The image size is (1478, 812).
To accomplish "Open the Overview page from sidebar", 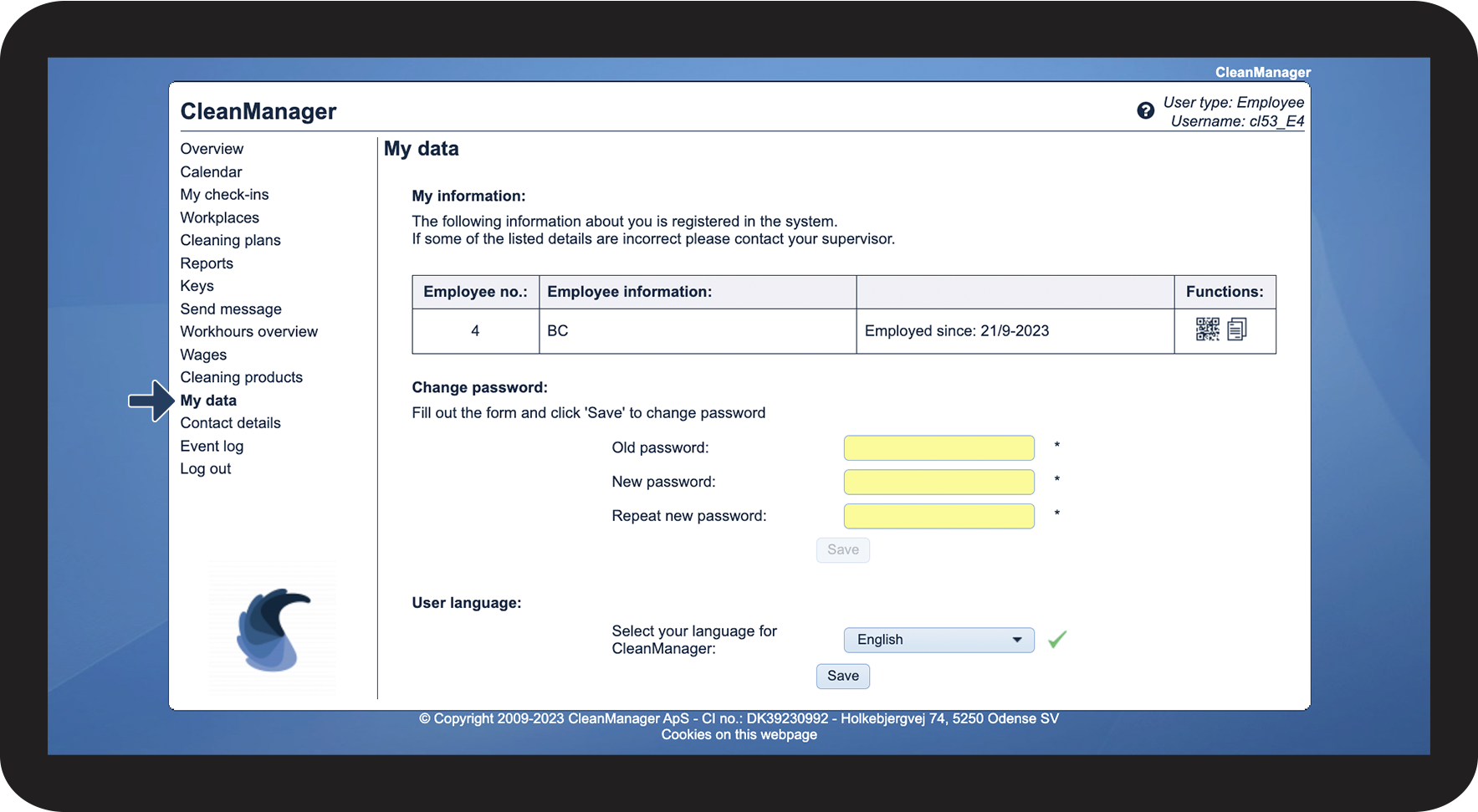I will (212, 149).
